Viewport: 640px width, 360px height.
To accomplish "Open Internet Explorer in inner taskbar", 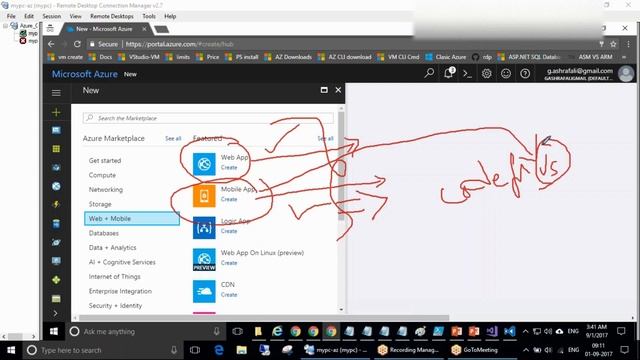I will pos(277,331).
